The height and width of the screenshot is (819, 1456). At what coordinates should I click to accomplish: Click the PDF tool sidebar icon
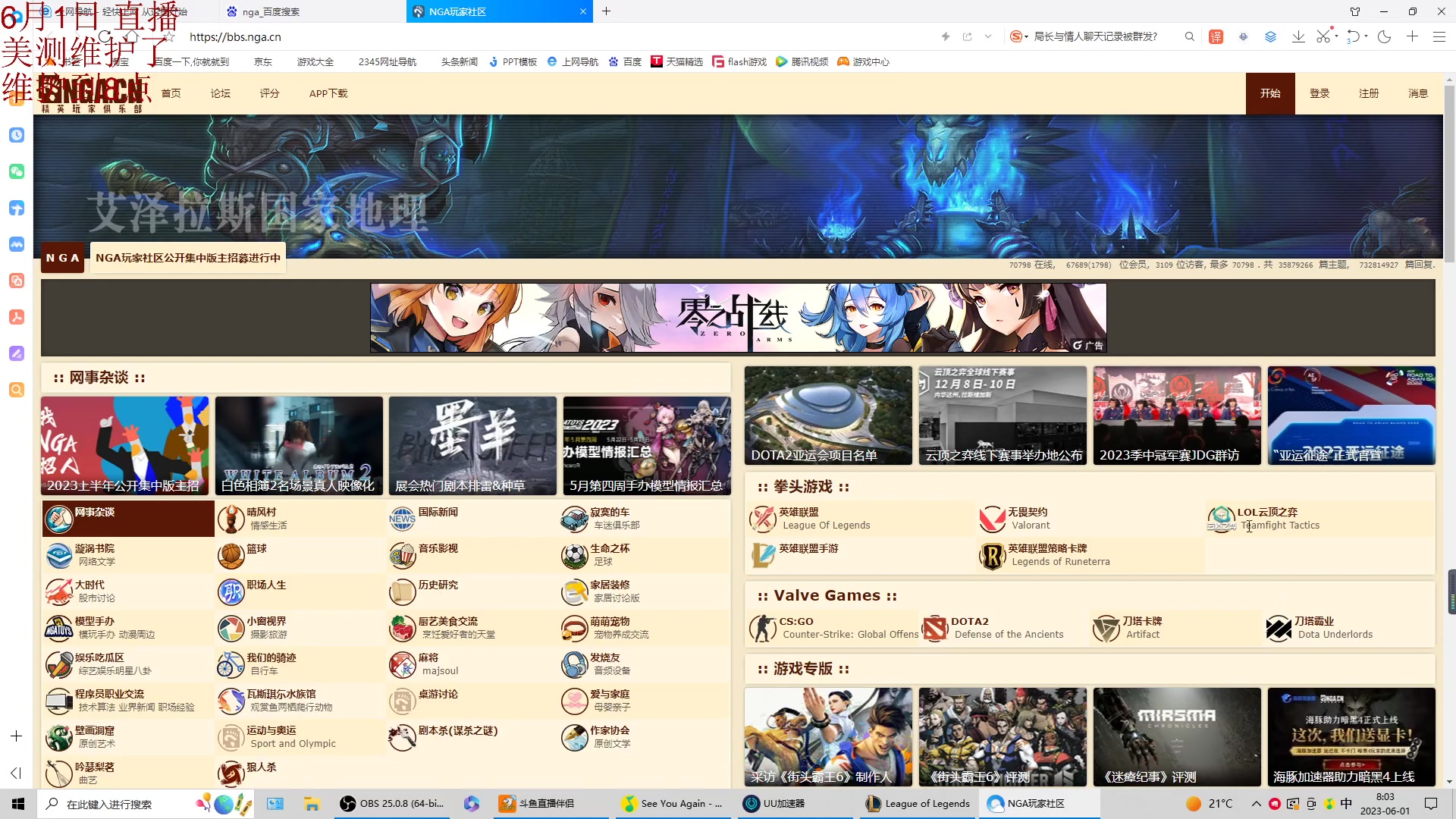pyautogui.click(x=17, y=317)
